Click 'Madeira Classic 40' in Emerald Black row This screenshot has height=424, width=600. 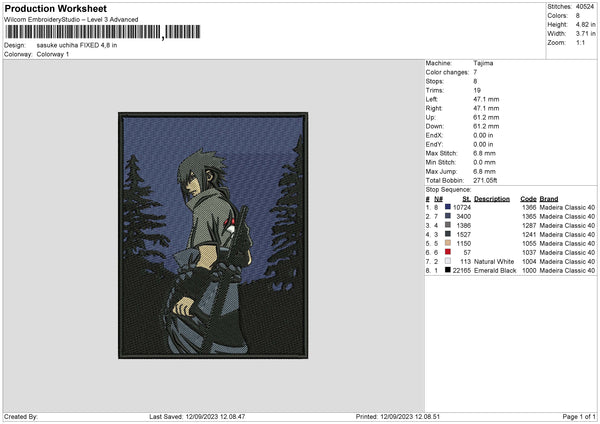pyautogui.click(x=567, y=271)
